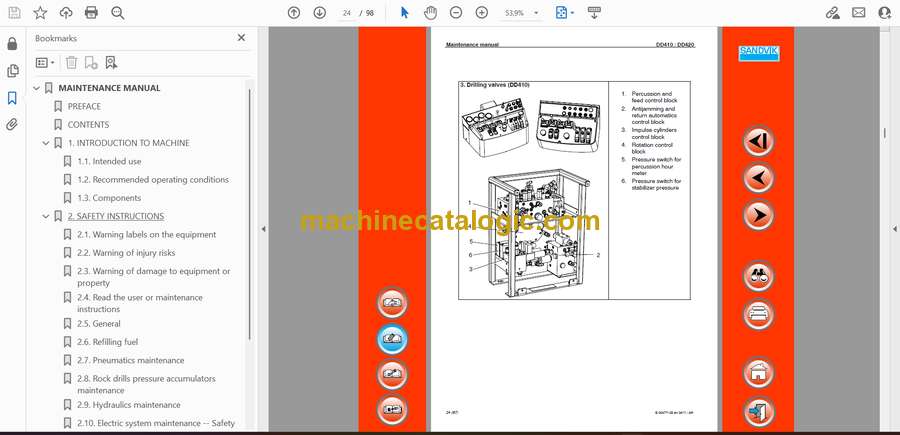Click the page number field showing 24

(x=347, y=13)
